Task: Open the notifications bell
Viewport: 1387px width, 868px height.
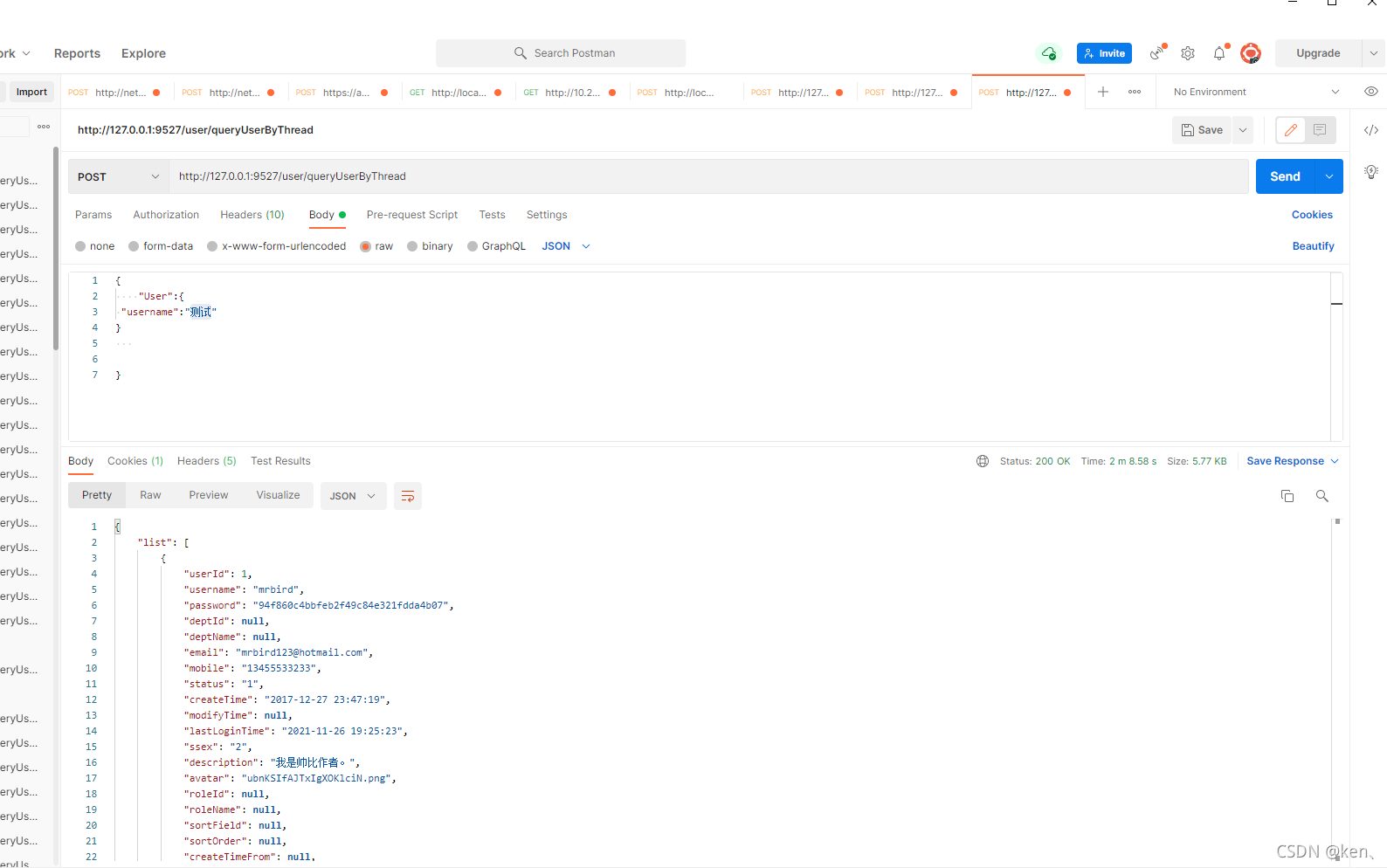Action: [x=1219, y=53]
